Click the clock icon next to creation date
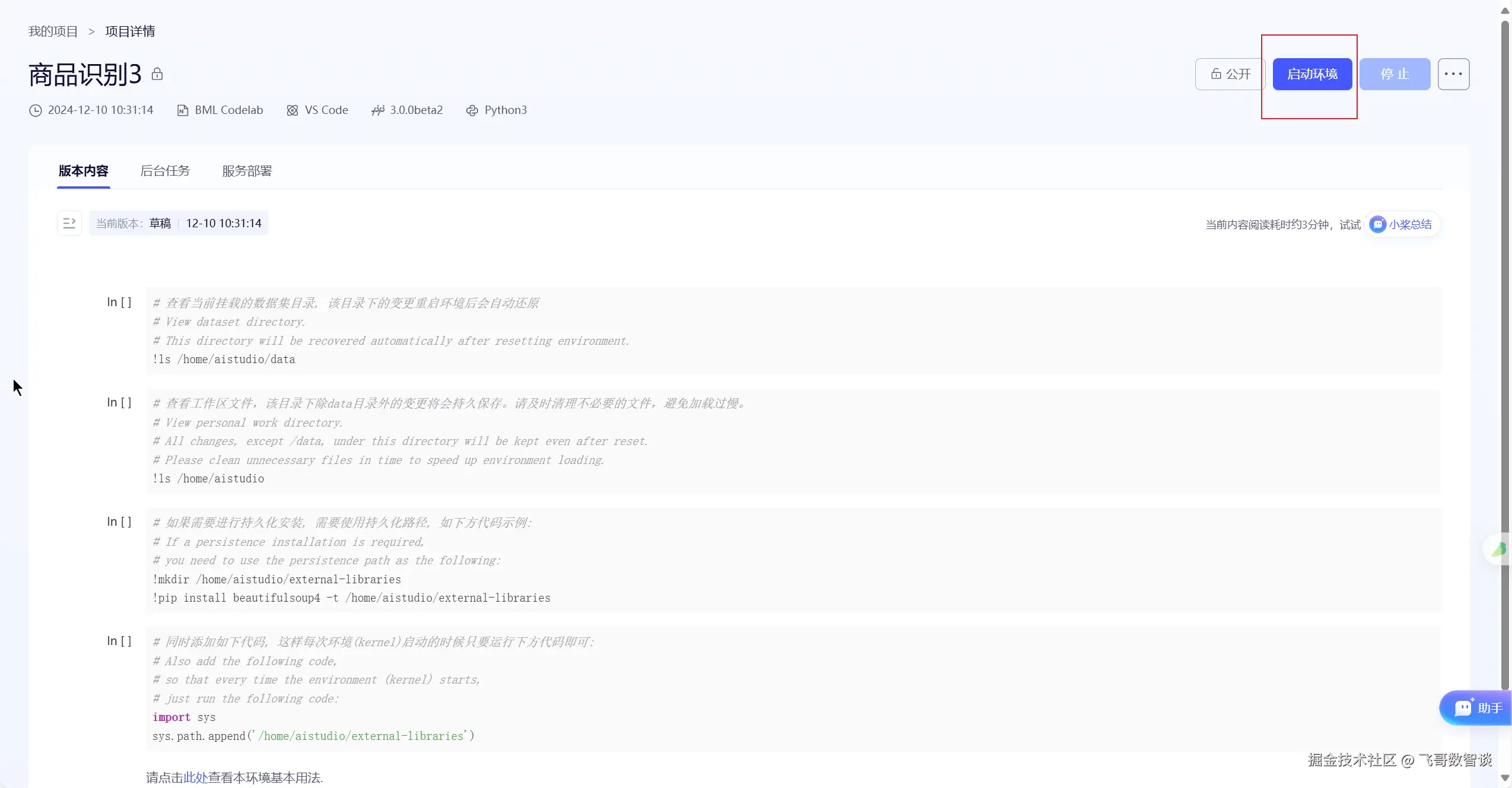Screen dimensions: 1512x788 coord(36,110)
